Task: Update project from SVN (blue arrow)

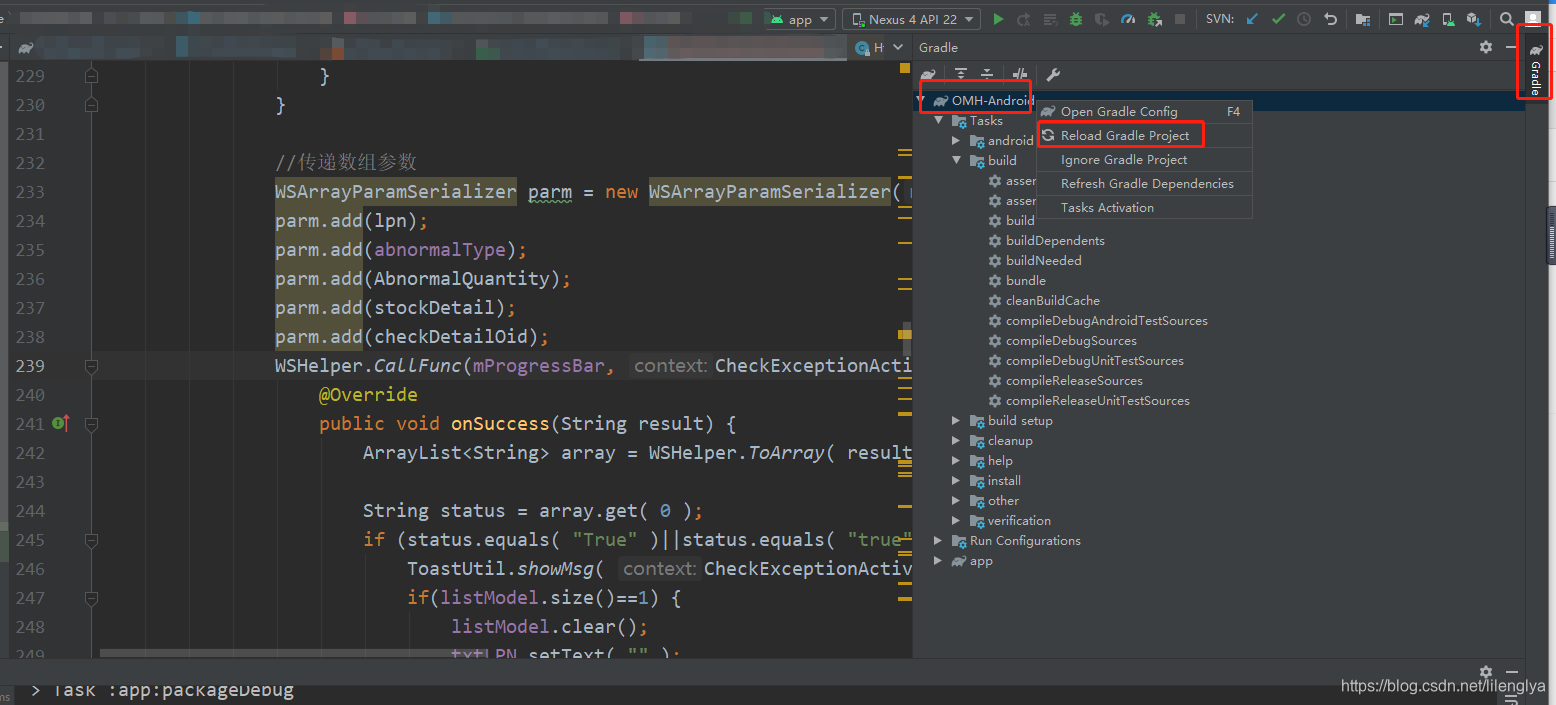Action: 1252,19
